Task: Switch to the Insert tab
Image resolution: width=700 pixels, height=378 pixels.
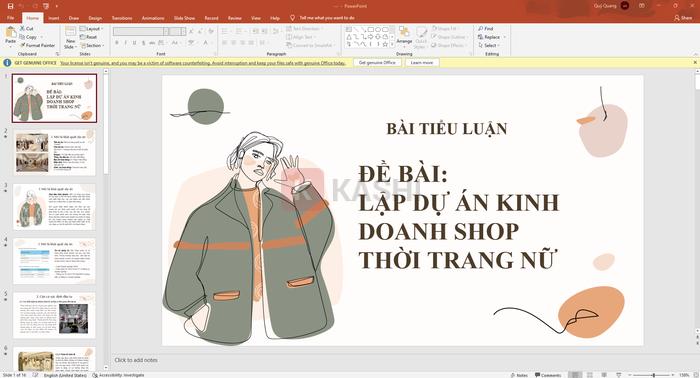Action: [54, 18]
